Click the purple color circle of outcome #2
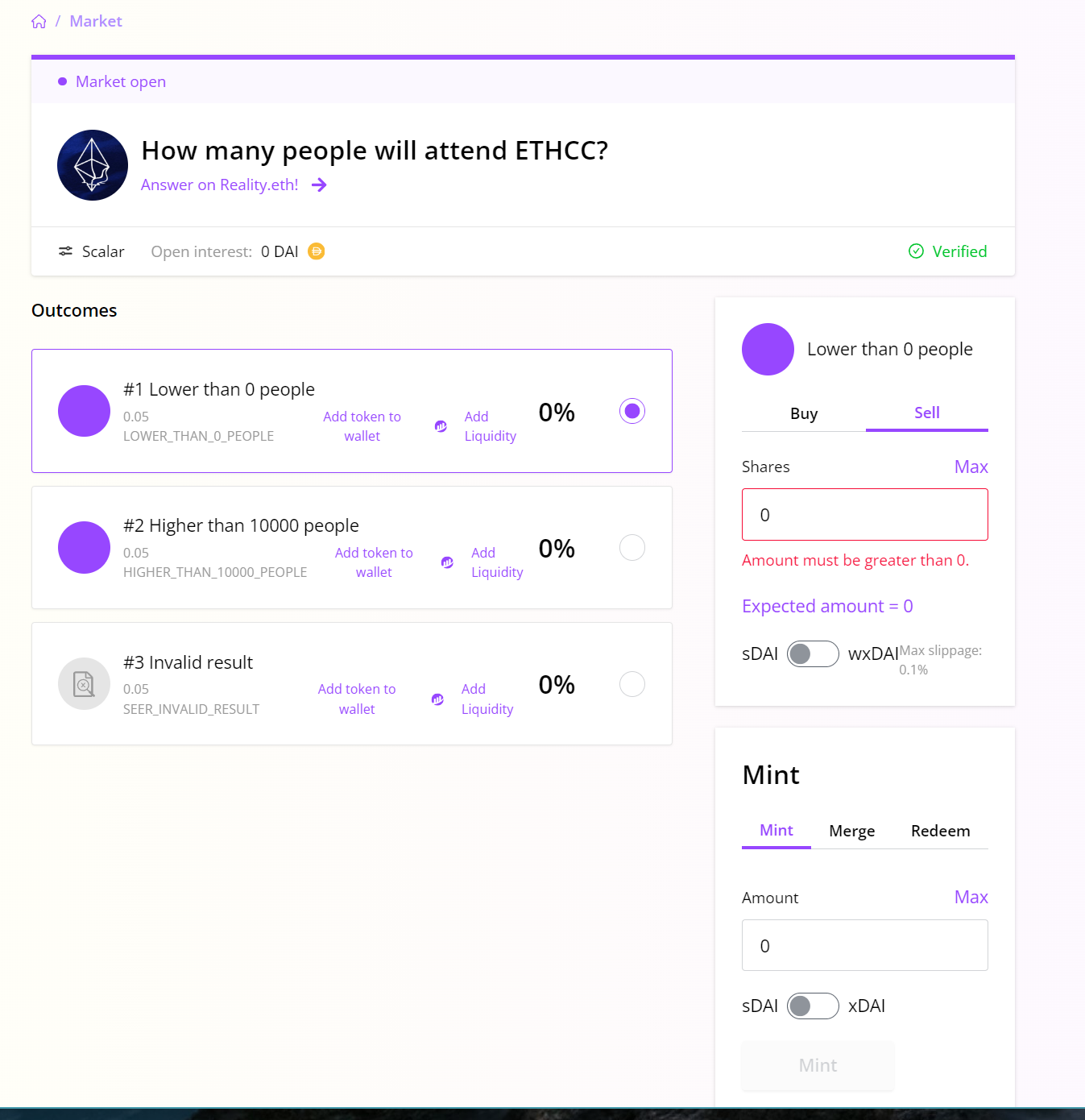The height and width of the screenshot is (1120, 1085). pyautogui.click(x=84, y=548)
